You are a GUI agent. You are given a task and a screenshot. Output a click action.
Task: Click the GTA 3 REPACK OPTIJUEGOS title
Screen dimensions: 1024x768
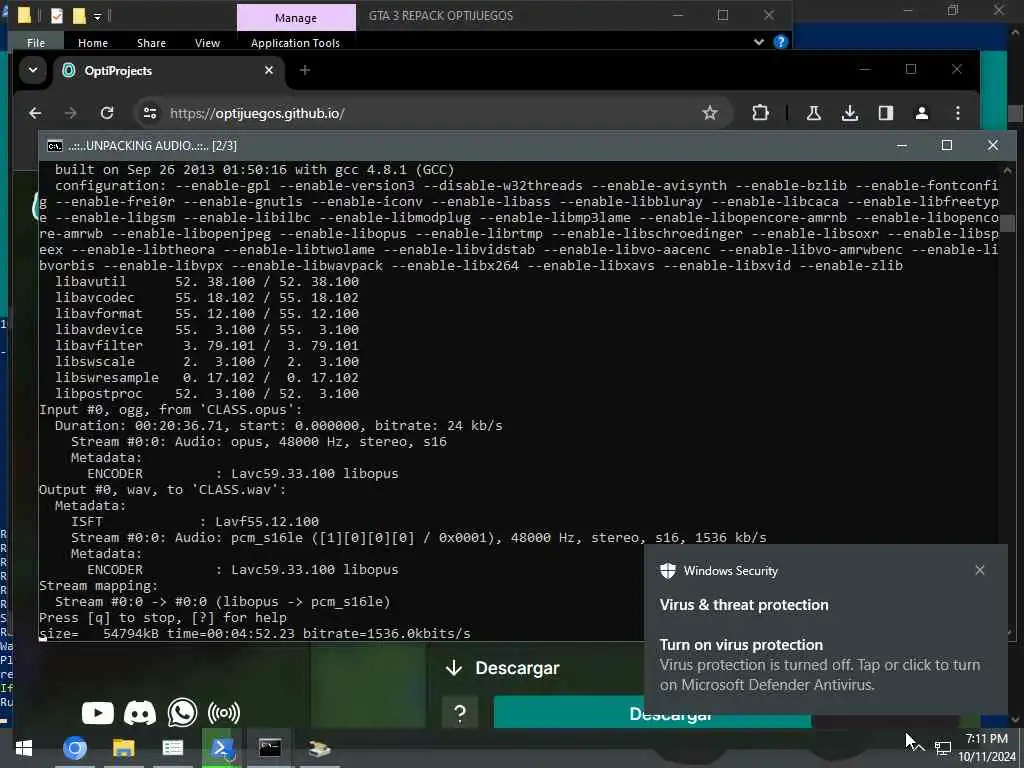(441, 16)
